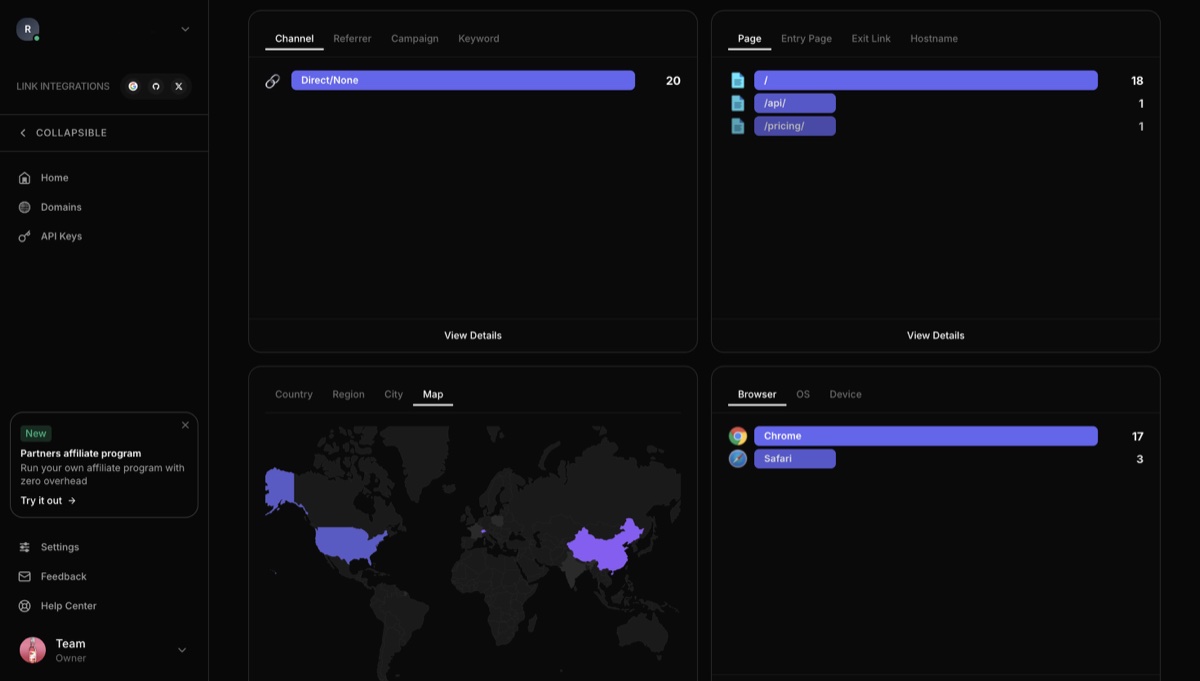Select the OS tab

point(803,394)
